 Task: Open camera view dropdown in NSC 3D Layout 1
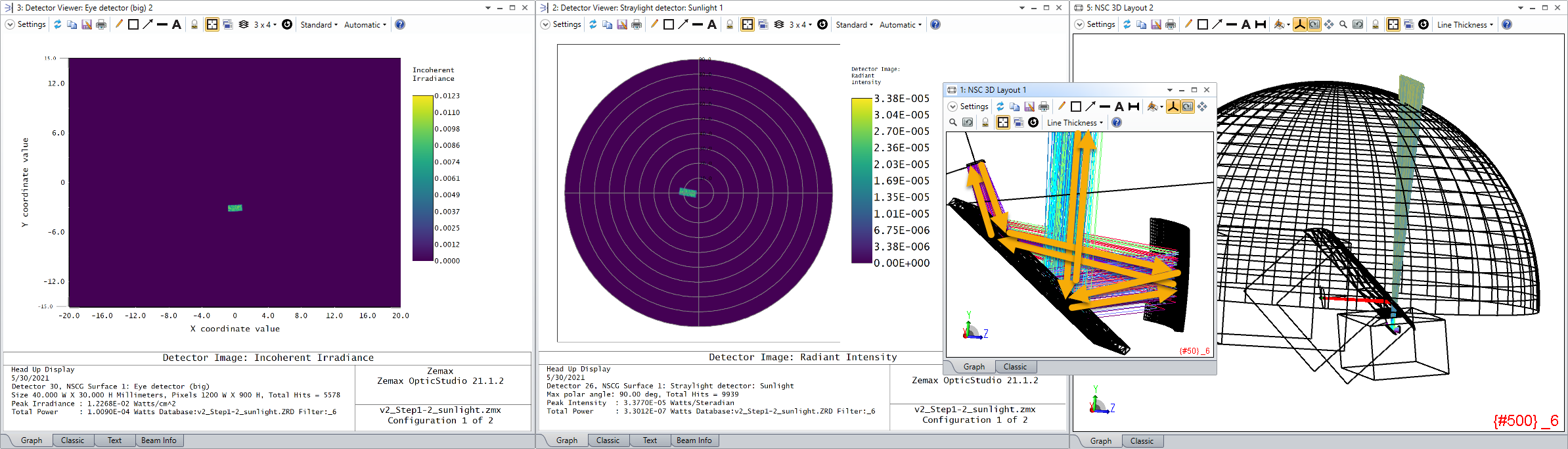click(1155, 106)
